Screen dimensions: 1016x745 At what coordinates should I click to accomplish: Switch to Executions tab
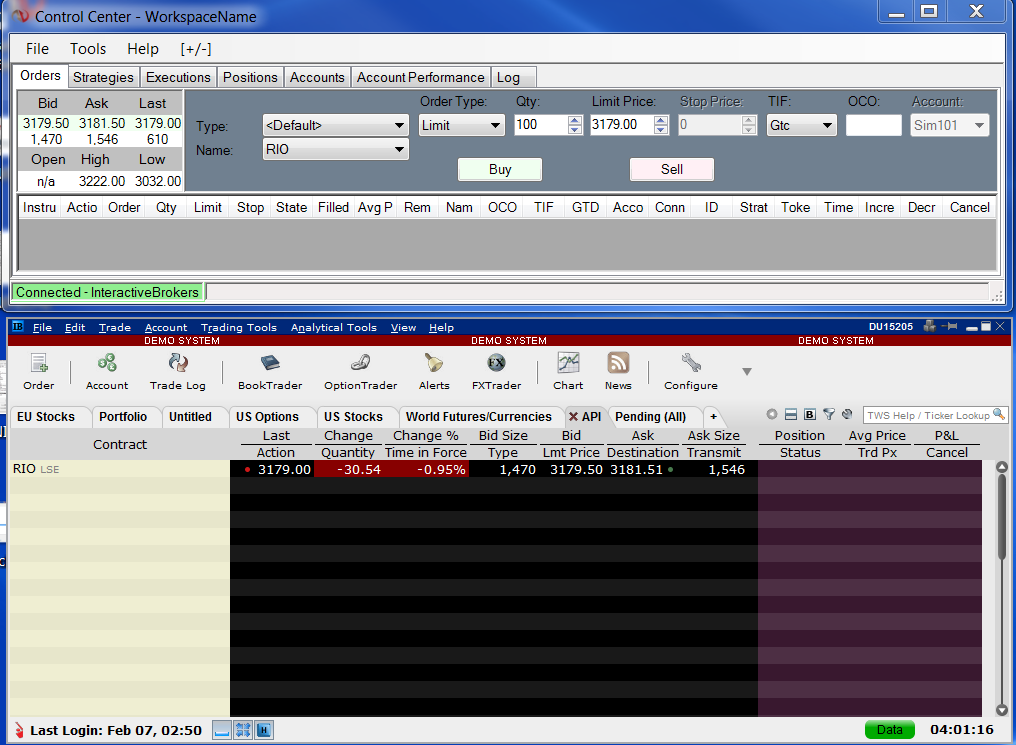pyautogui.click(x=178, y=77)
